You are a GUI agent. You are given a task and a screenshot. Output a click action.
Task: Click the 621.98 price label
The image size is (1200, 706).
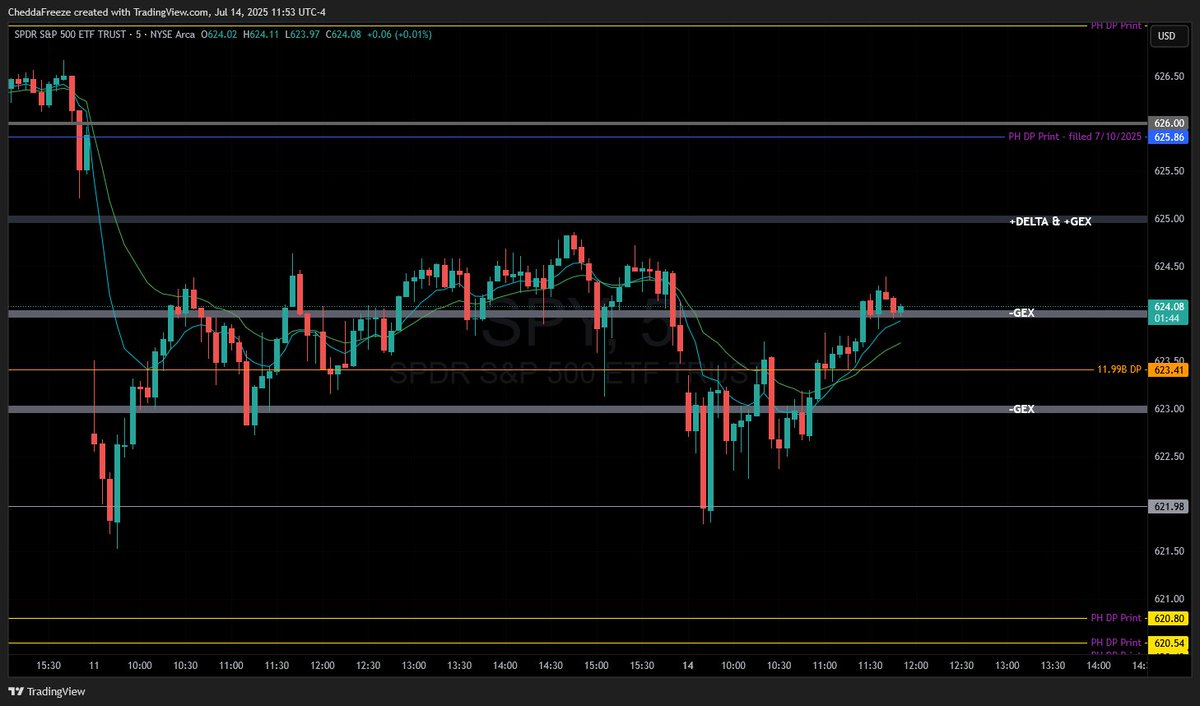[x=1169, y=507]
